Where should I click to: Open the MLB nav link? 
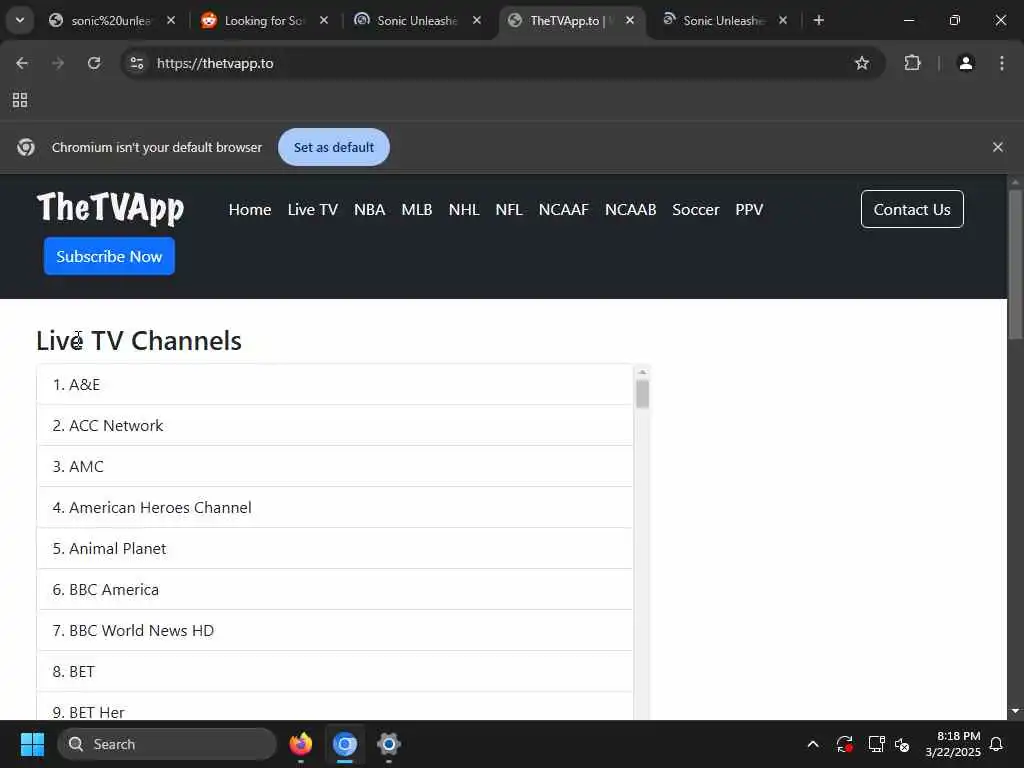coord(417,210)
